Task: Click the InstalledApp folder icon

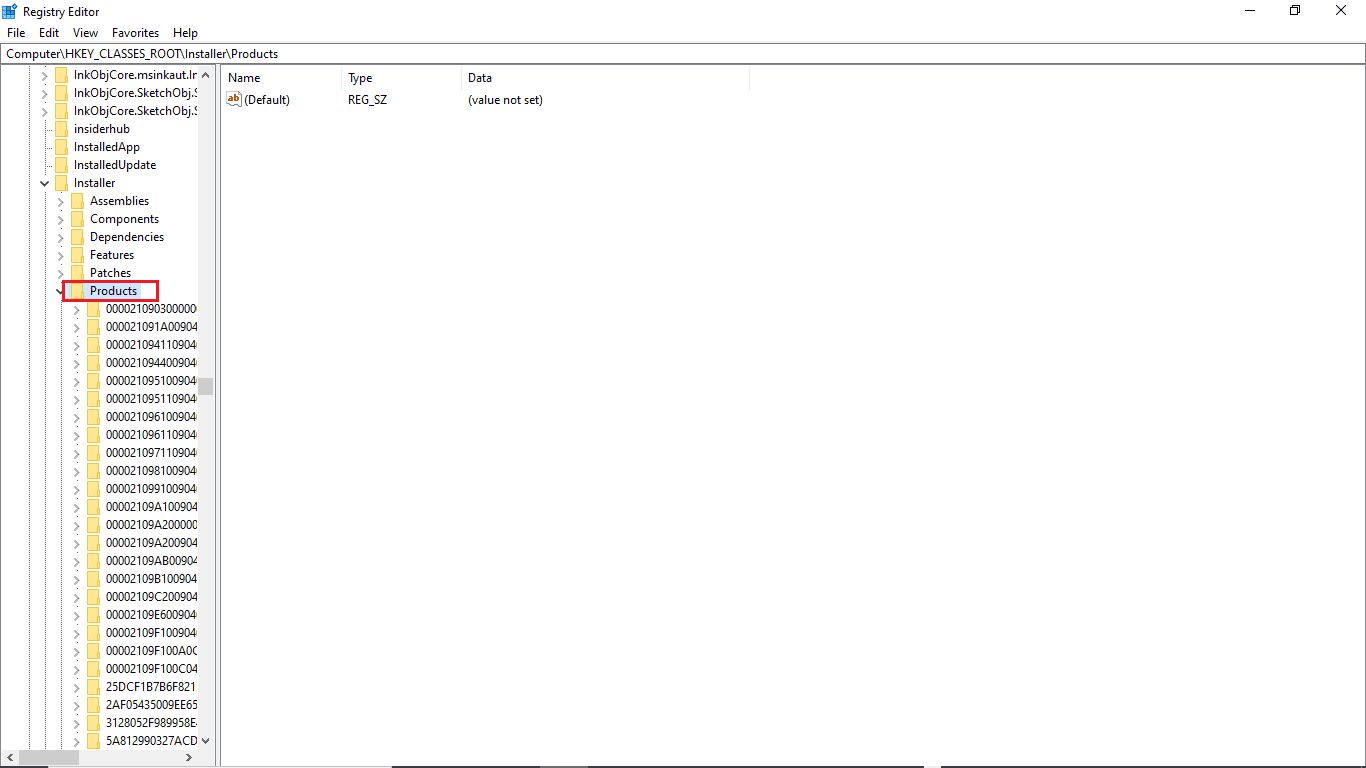Action: (x=62, y=147)
